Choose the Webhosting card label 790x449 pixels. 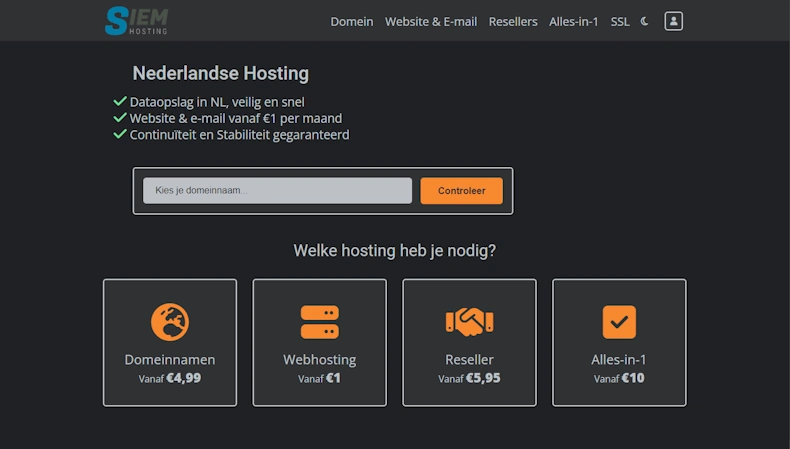coord(319,360)
